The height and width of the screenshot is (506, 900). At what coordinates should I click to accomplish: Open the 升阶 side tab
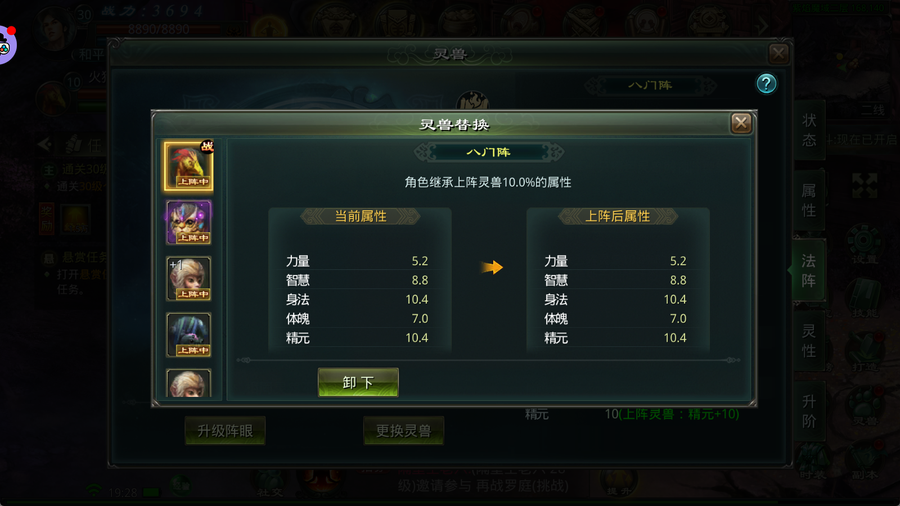[809, 411]
